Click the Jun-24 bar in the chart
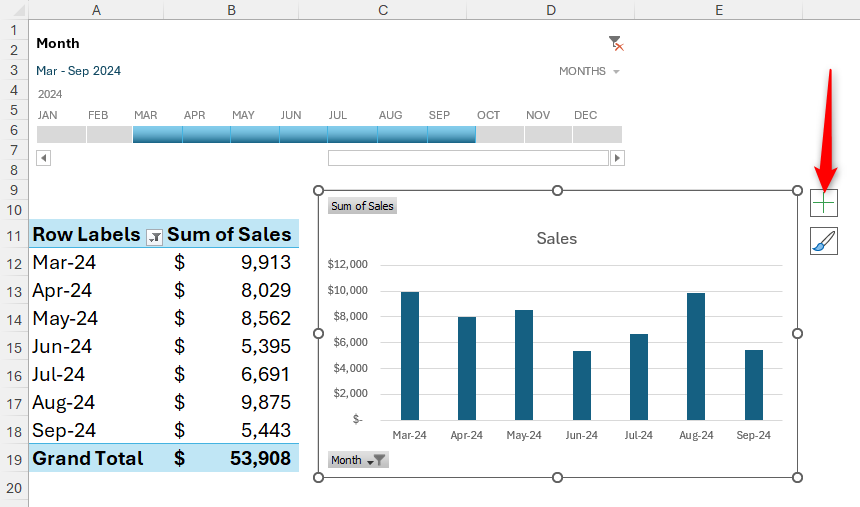Image resolution: width=860 pixels, height=507 pixels. pos(582,386)
